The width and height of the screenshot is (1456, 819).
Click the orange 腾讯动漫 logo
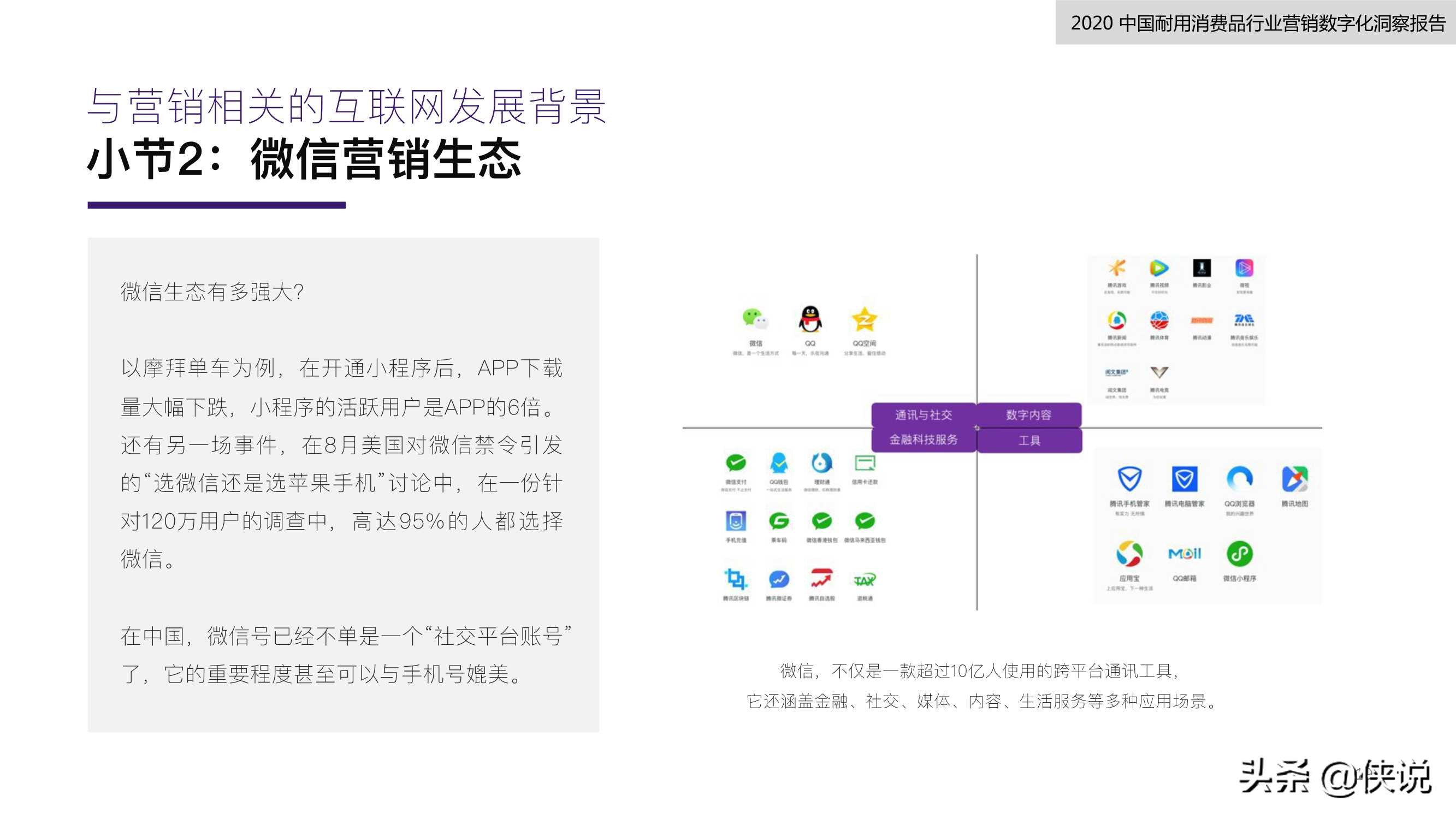click(1202, 321)
